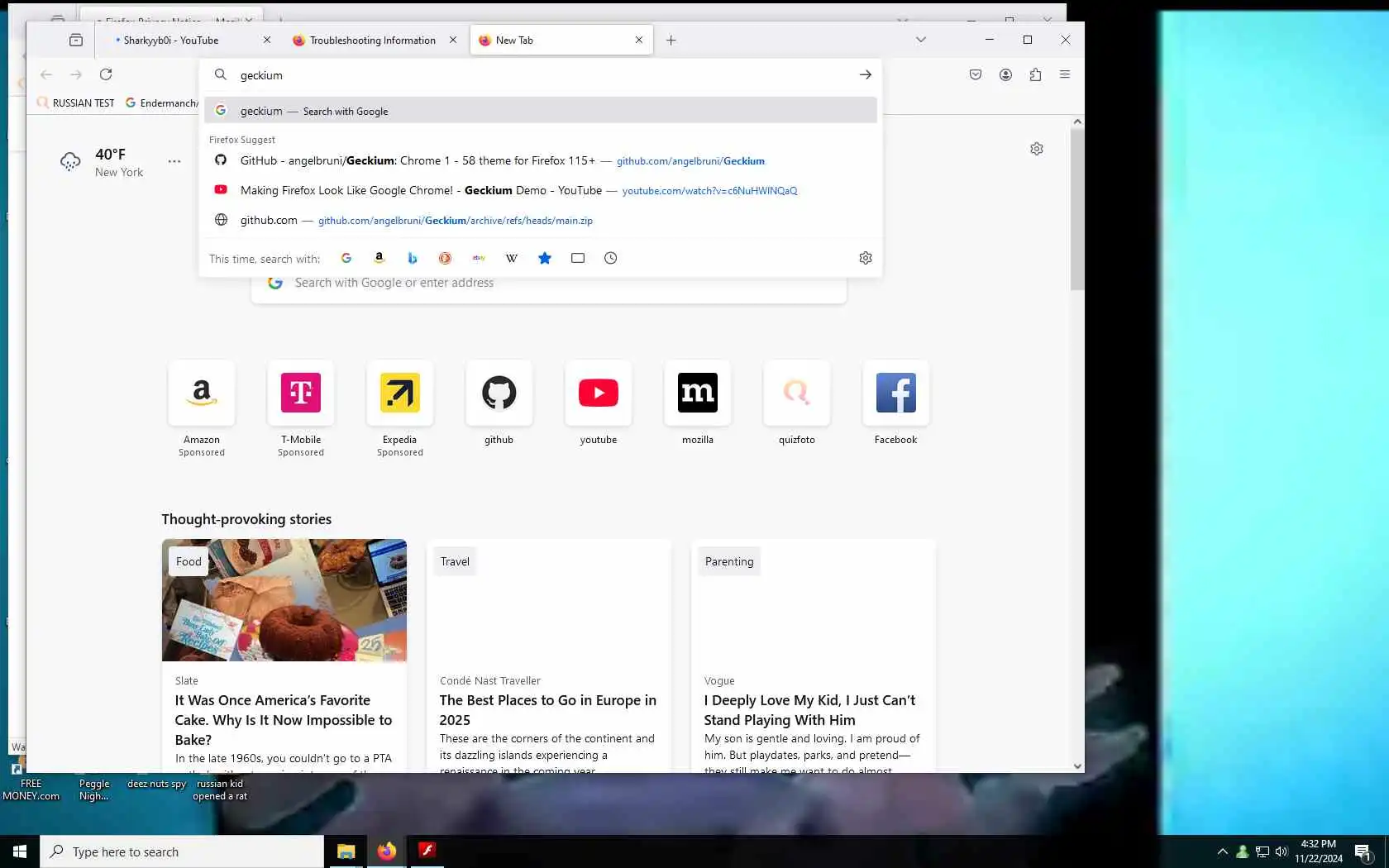Open the Windows Start menu
The height and width of the screenshot is (868, 1389).
20,851
